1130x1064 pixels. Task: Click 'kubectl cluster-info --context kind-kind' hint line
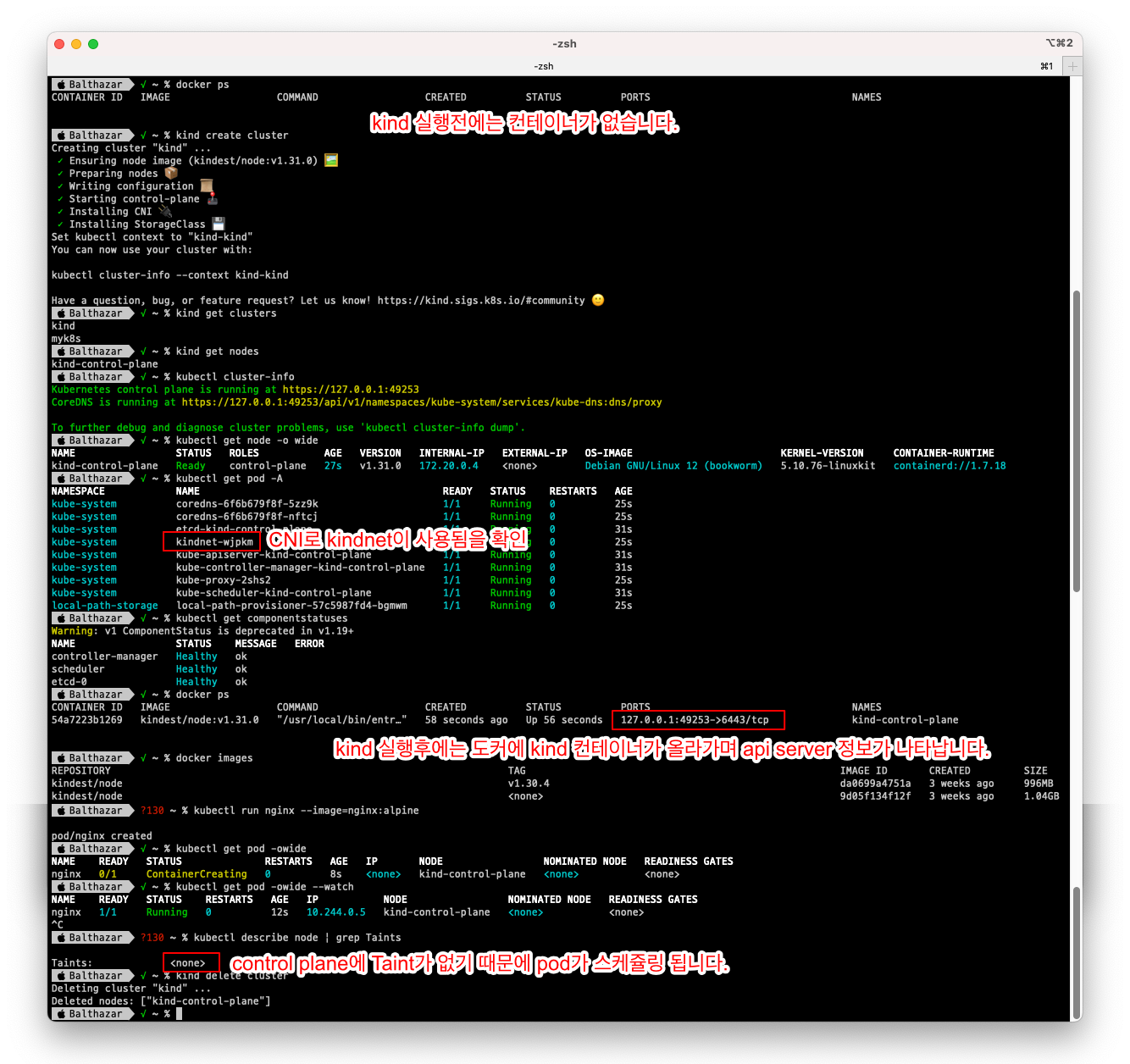(170, 275)
